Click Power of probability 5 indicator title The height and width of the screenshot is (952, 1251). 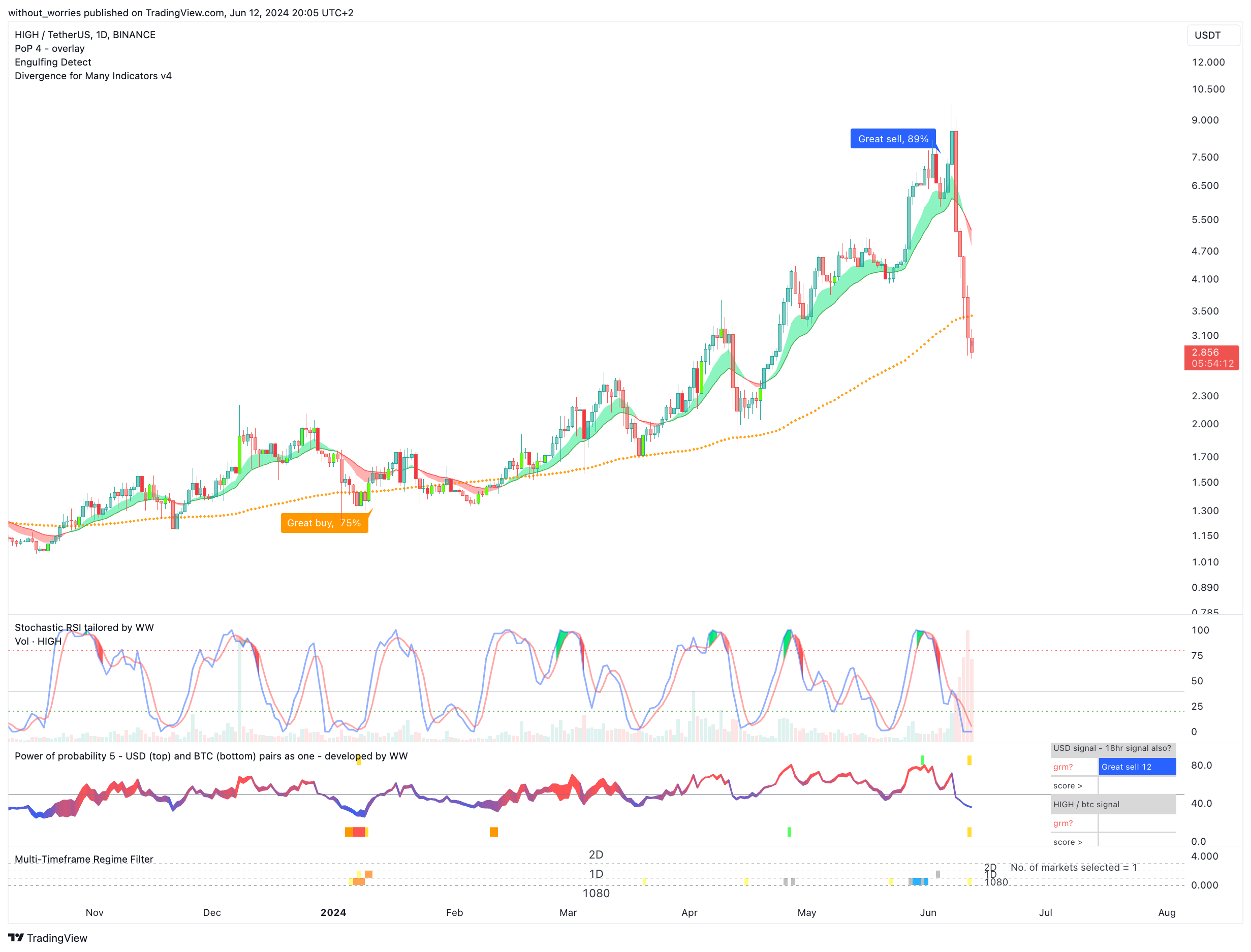pos(211,756)
